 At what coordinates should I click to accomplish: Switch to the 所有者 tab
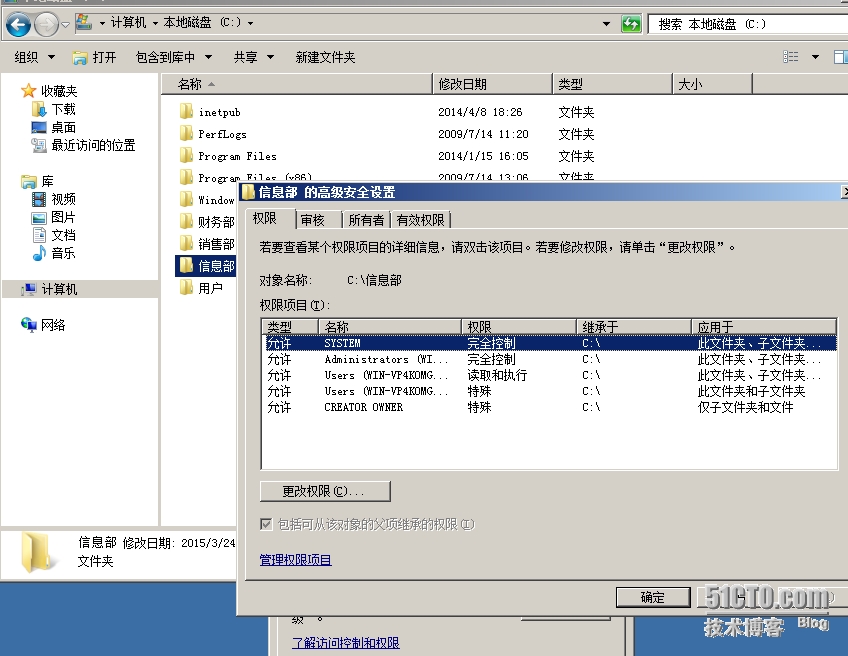pos(366,220)
